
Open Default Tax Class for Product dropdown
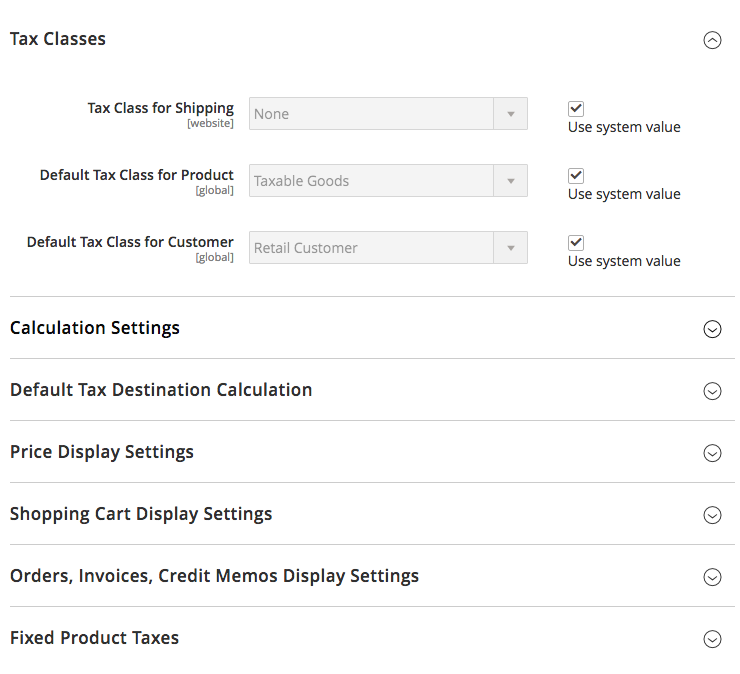(388, 181)
